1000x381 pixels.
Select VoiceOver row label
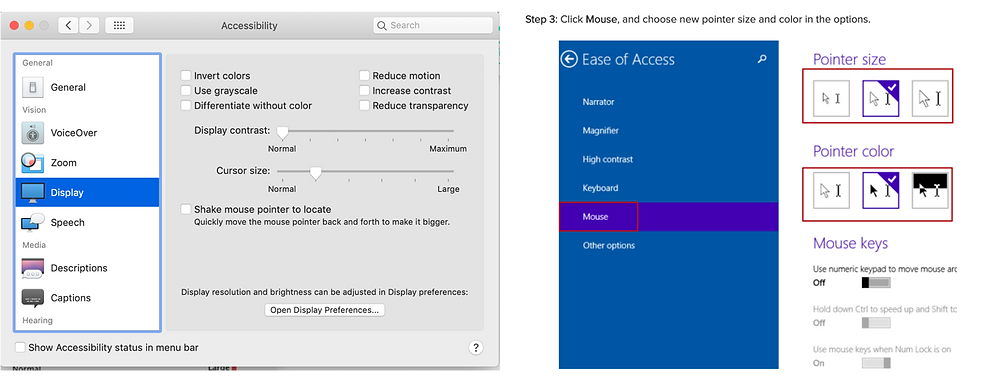click(74, 133)
